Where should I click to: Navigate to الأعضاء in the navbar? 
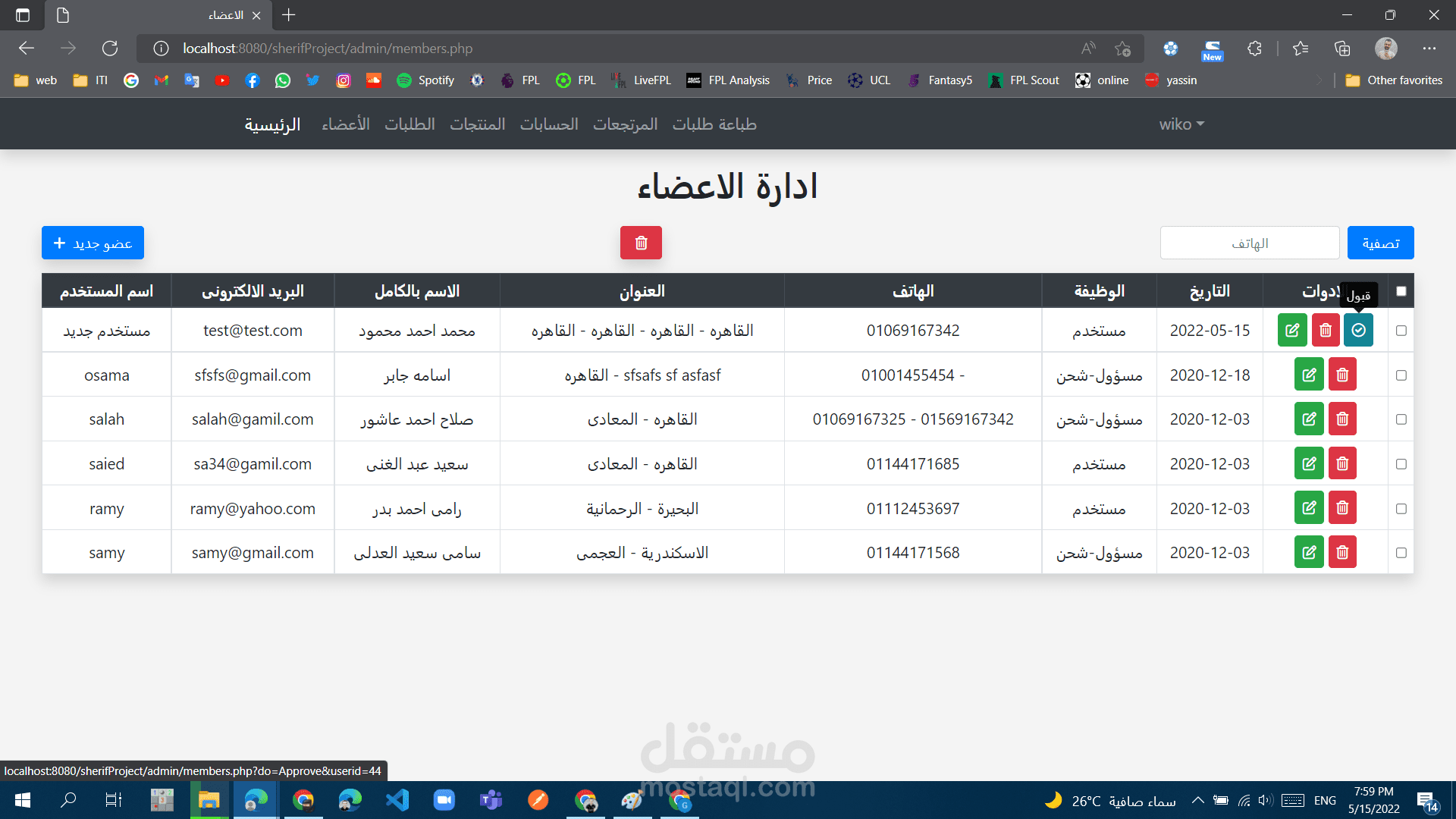(x=345, y=124)
